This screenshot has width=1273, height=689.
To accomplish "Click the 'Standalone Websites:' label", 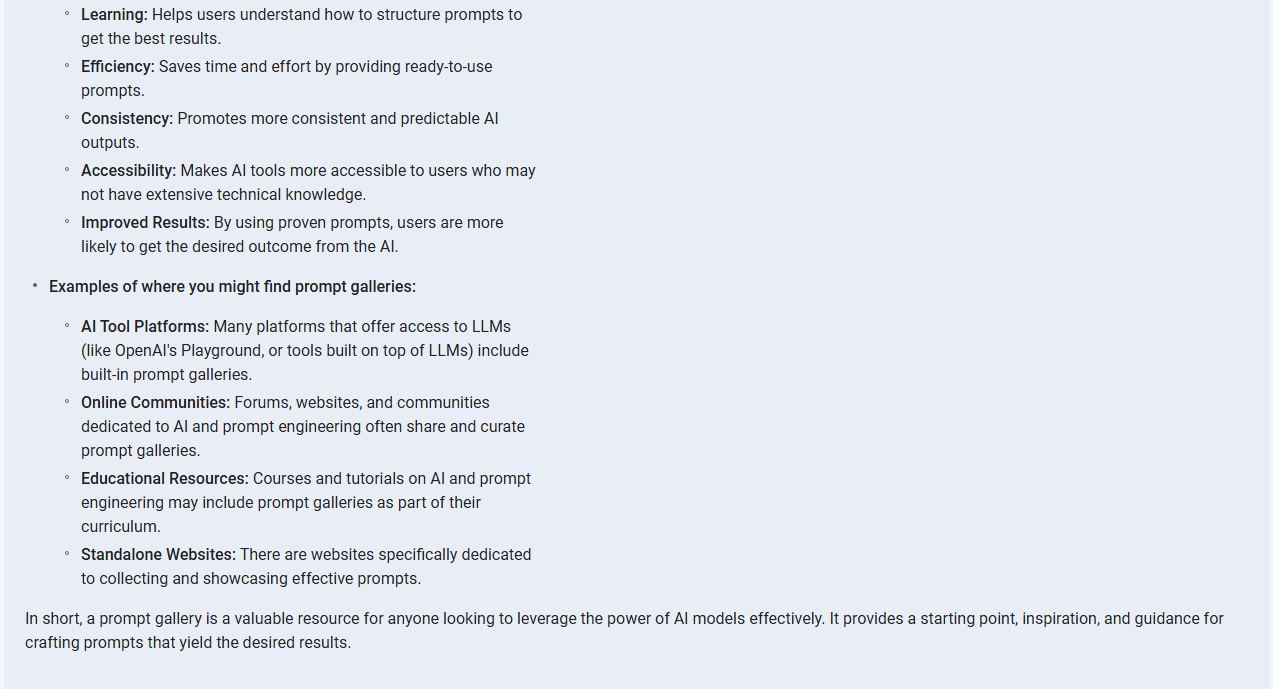I will 158,555.
